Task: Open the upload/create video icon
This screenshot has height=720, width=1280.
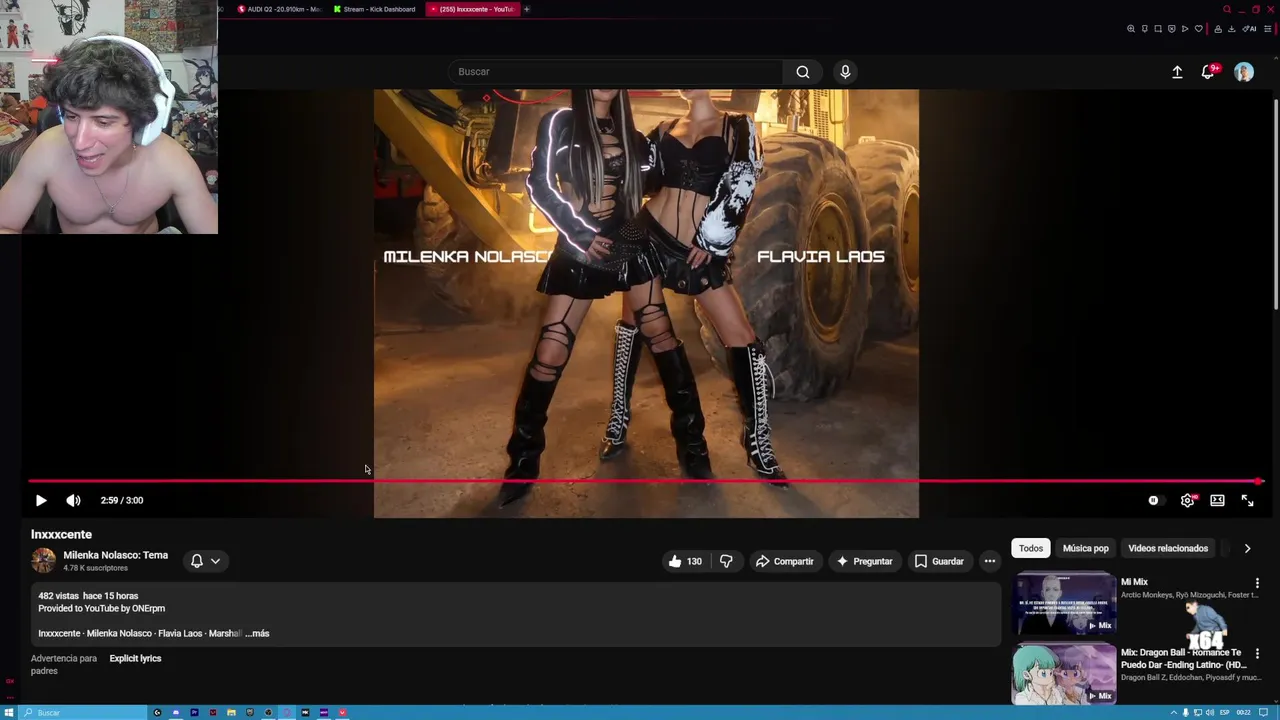Action: [1177, 72]
